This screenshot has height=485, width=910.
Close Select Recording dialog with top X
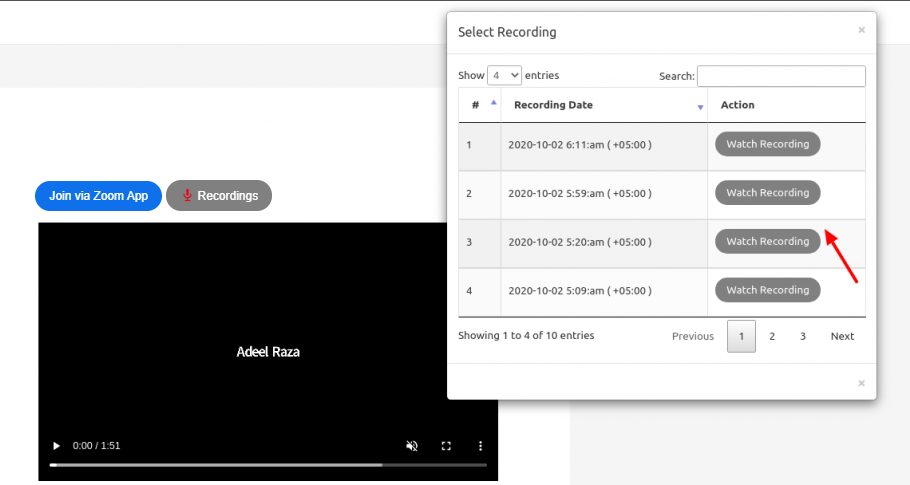pyautogui.click(x=861, y=30)
